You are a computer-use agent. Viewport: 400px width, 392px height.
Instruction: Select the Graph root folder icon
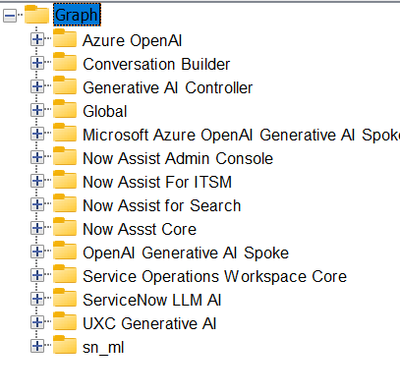point(37,15)
